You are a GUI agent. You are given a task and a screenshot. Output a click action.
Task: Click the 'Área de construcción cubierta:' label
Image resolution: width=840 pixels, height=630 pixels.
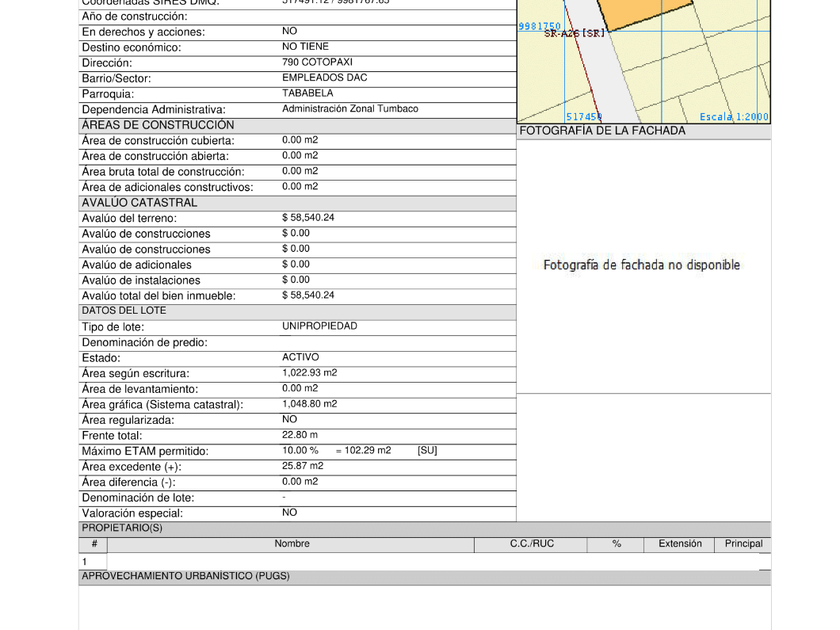click(x=158, y=140)
